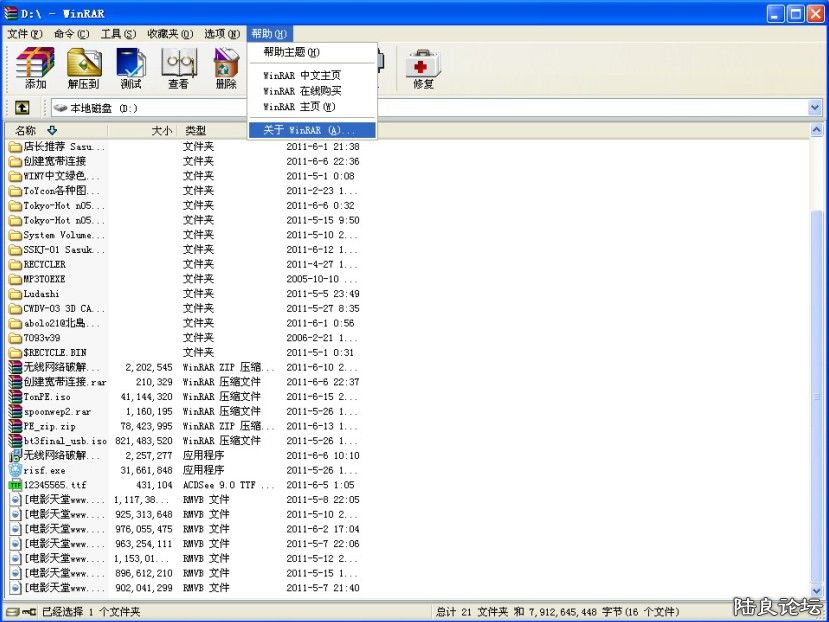Screen dimensions: 829x622
Task: Select the risf.exe application file
Action: coord(43,470)
